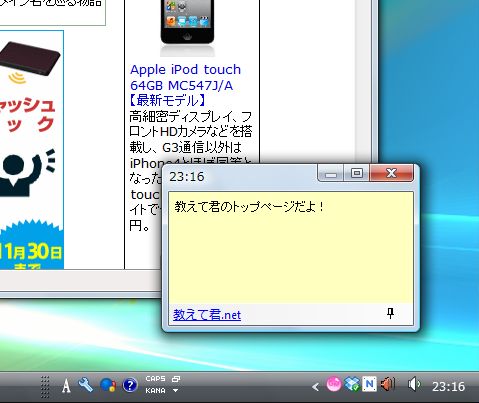Click the IME input mode 'A' icon
The width and height of the screenshot is (479, 403).
click(x=66, y=386)
